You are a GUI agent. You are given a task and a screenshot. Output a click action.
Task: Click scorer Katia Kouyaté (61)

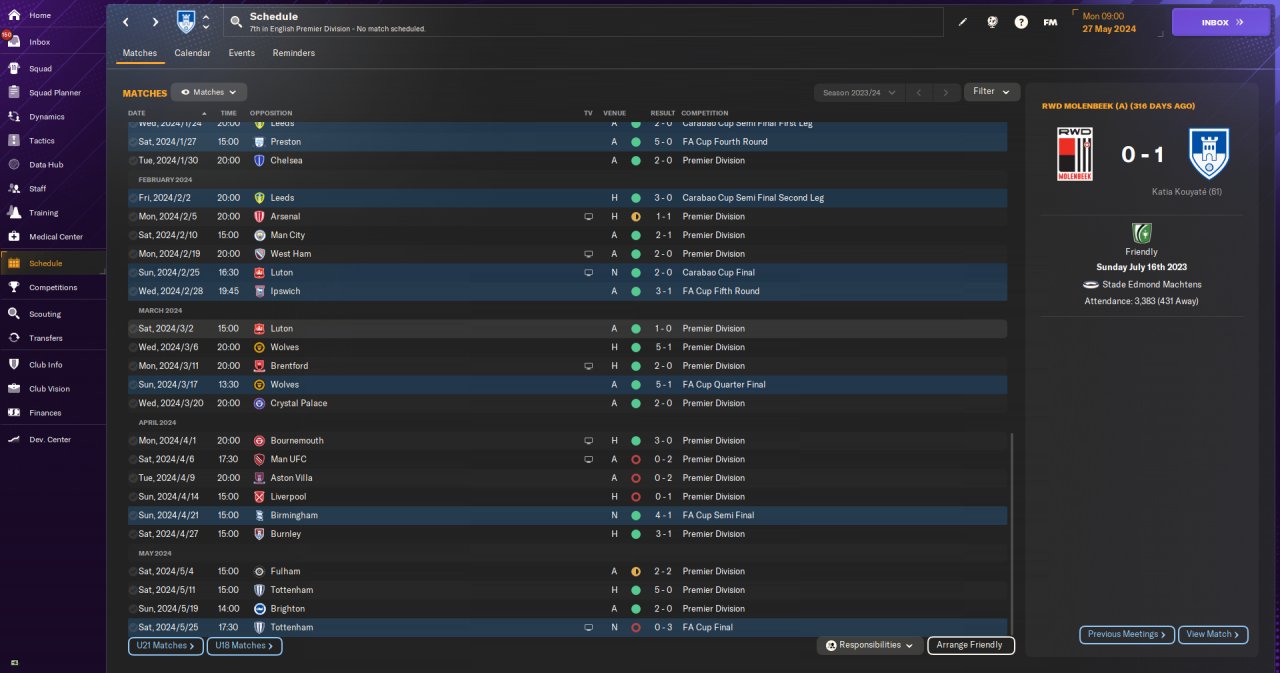pos(1186,192)
